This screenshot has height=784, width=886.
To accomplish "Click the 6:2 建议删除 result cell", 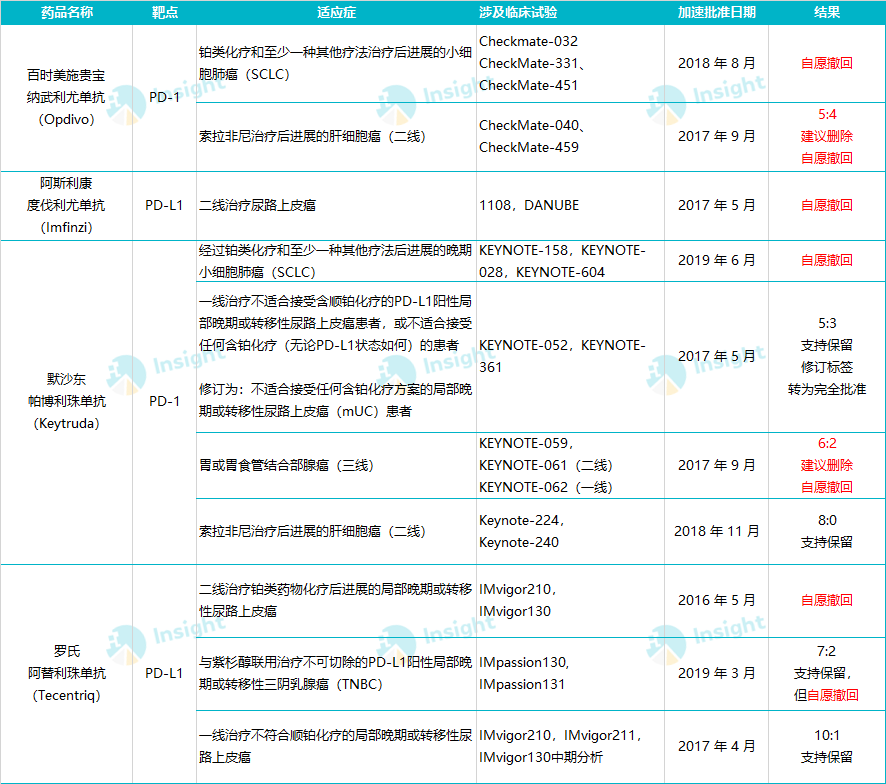I will [x=827, y=466].
